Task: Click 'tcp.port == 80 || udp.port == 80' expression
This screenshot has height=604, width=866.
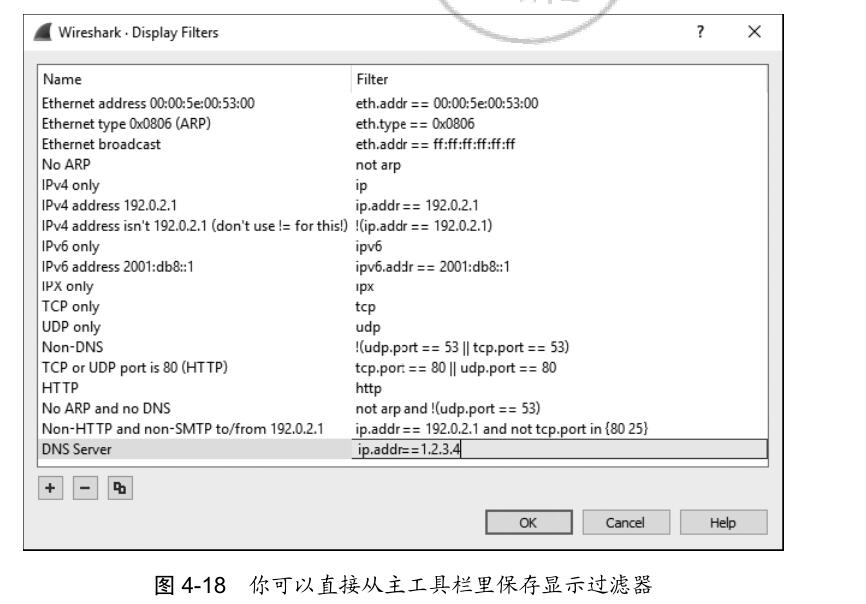Action: (456, 368)
